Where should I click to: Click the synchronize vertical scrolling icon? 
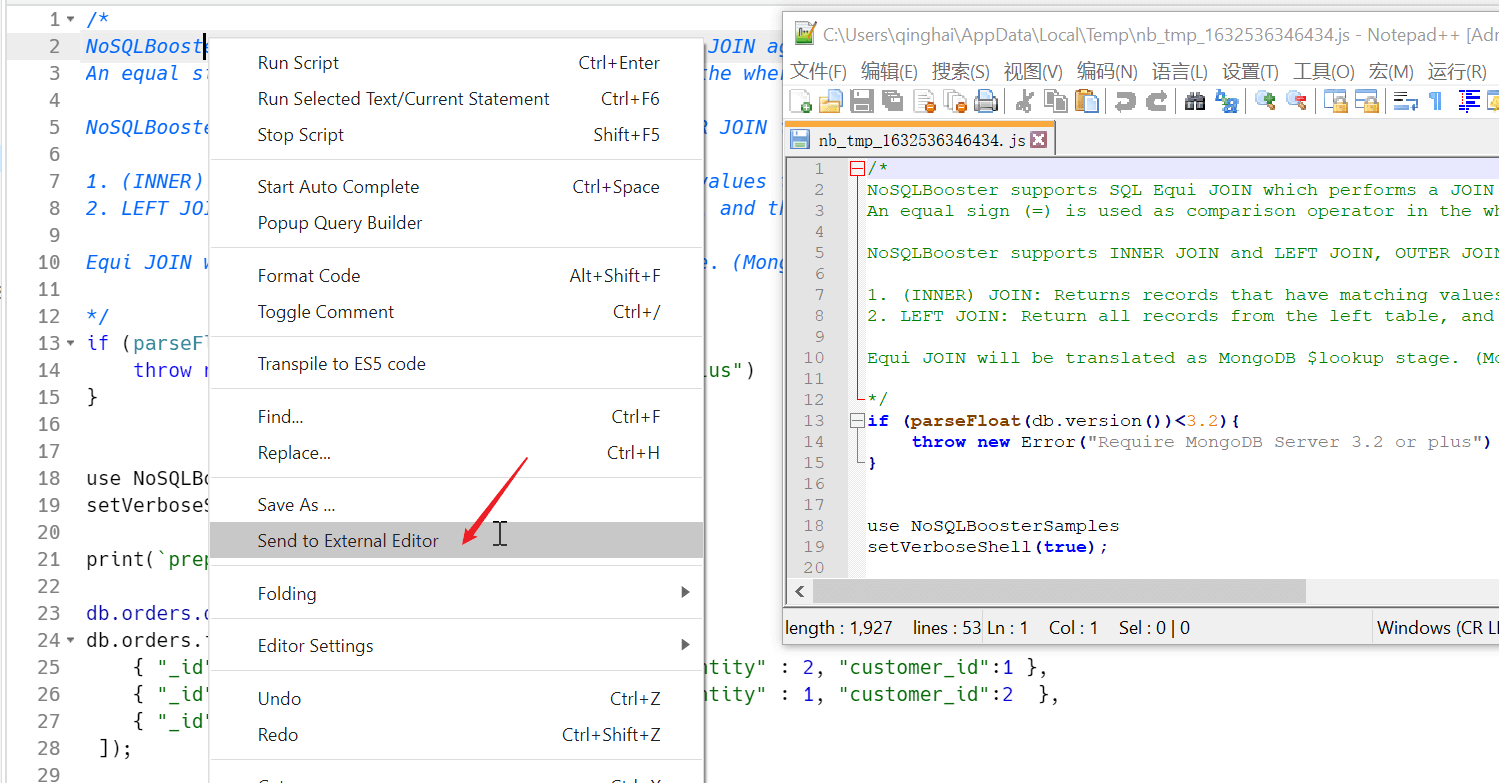click(x=1335, y=101)
